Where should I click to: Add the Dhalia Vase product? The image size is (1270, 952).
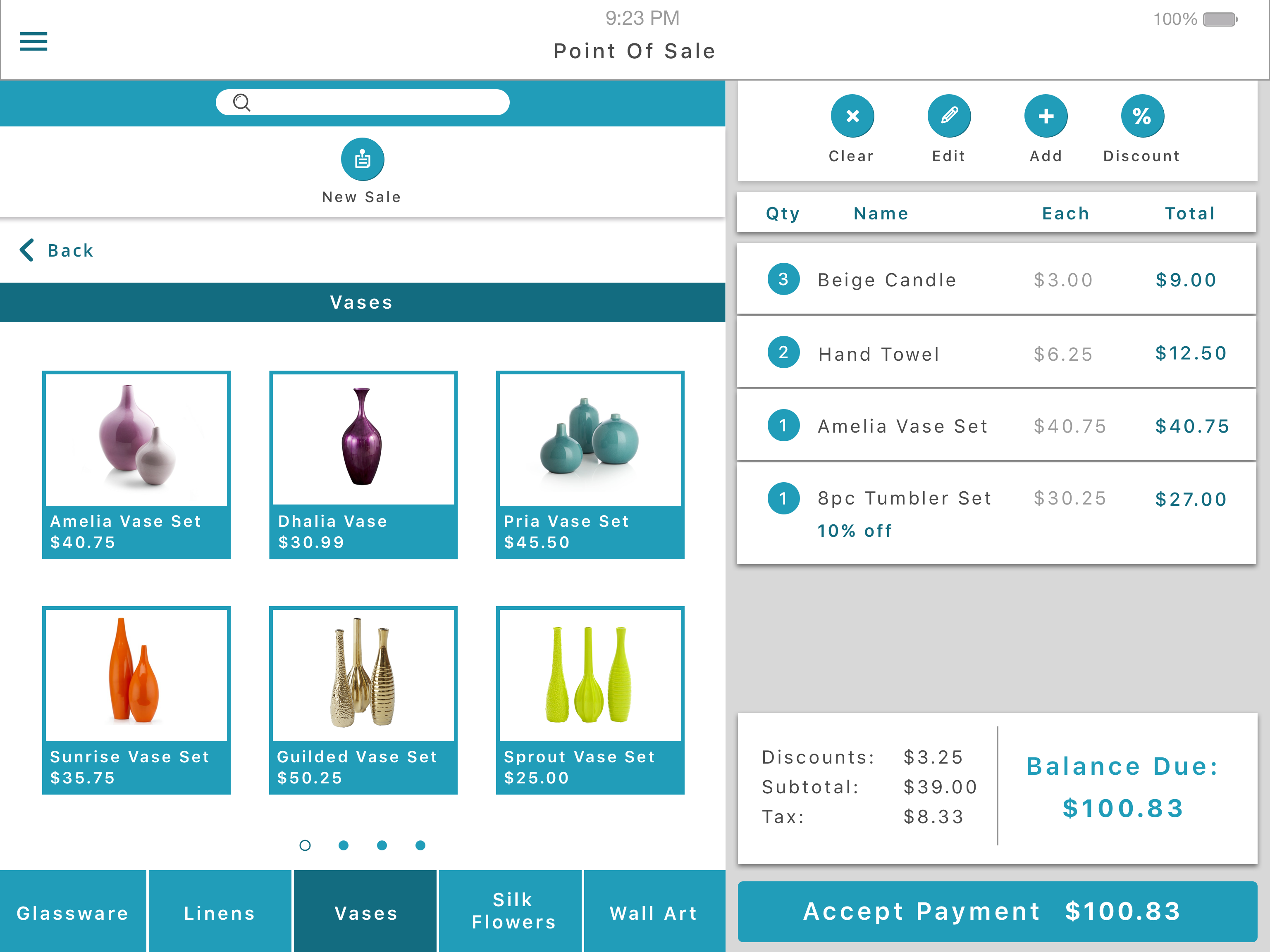[363, 464]
